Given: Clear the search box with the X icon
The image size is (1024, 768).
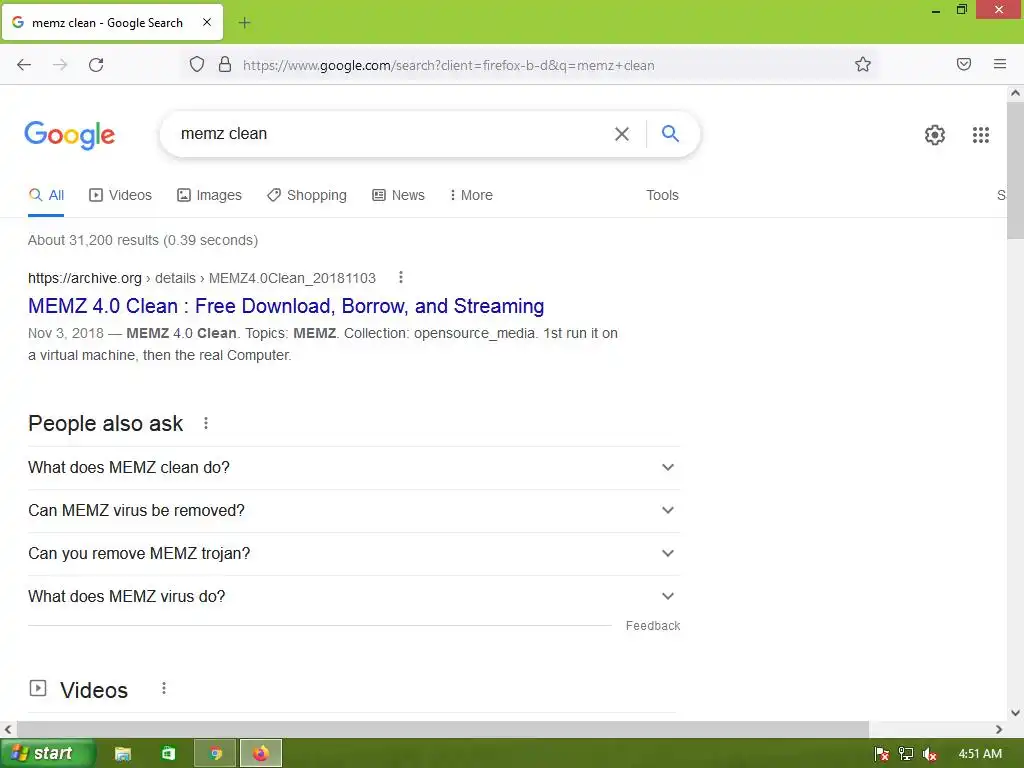Looking at the screenshot, I should pos(622,134).
